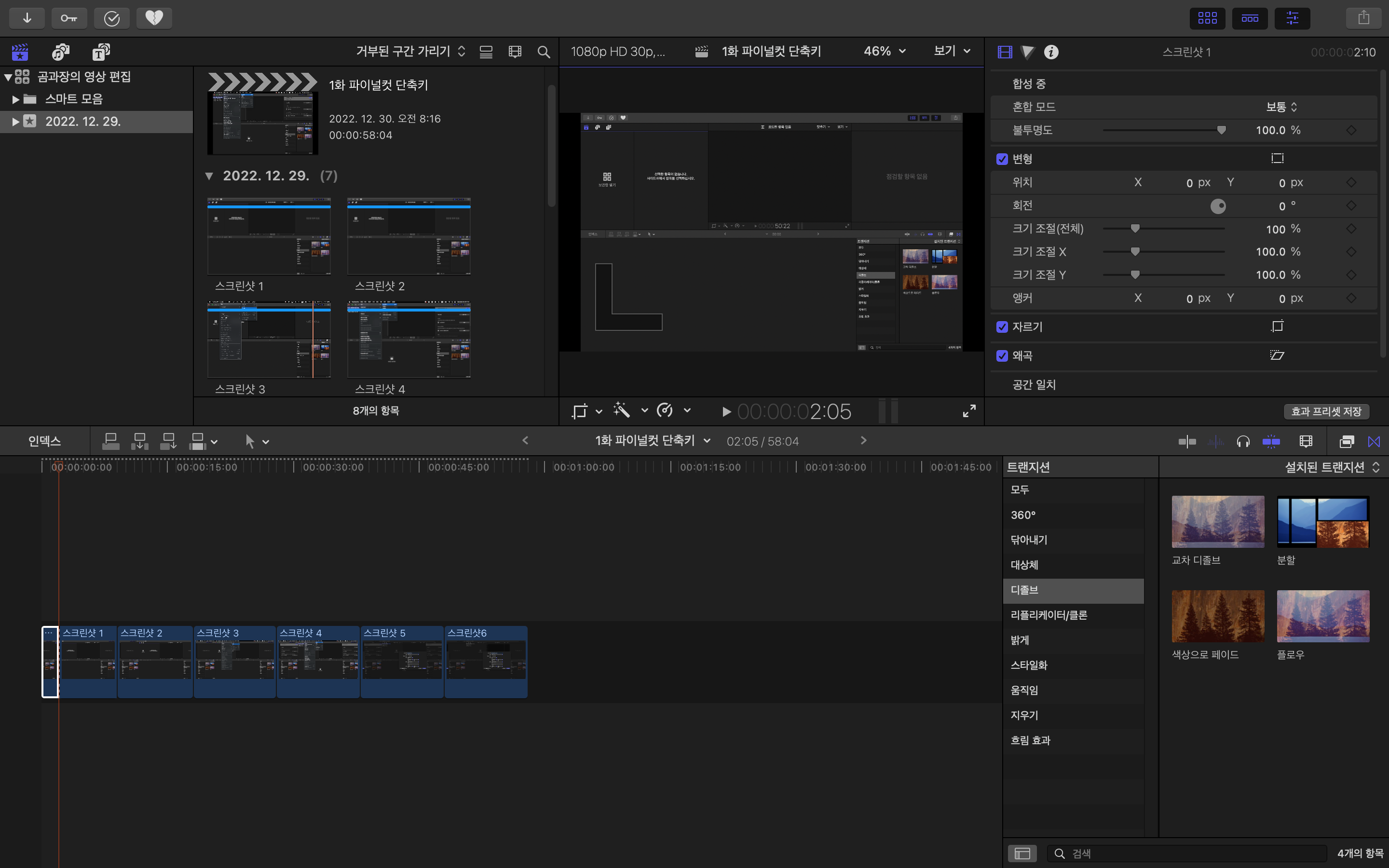Select 스타일화 transition category
1389x868 pixels.
(1029, 665)
